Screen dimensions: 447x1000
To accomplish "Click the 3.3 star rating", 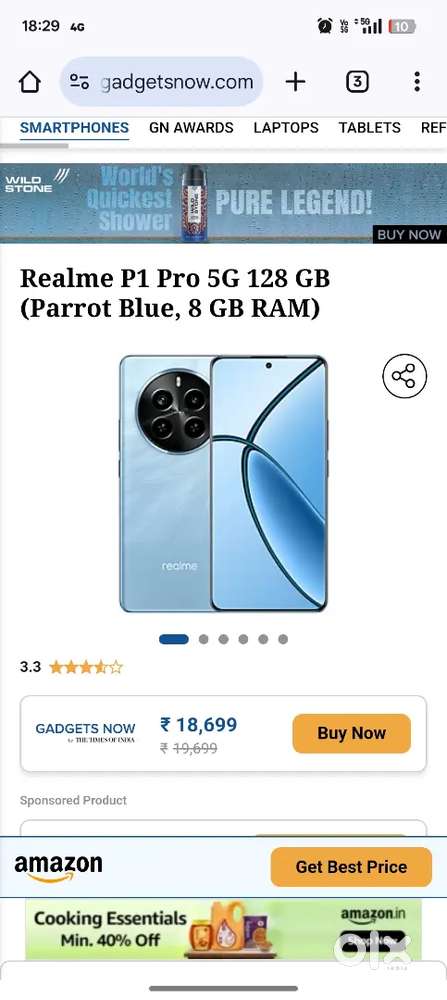I will (x=71, y=667).
